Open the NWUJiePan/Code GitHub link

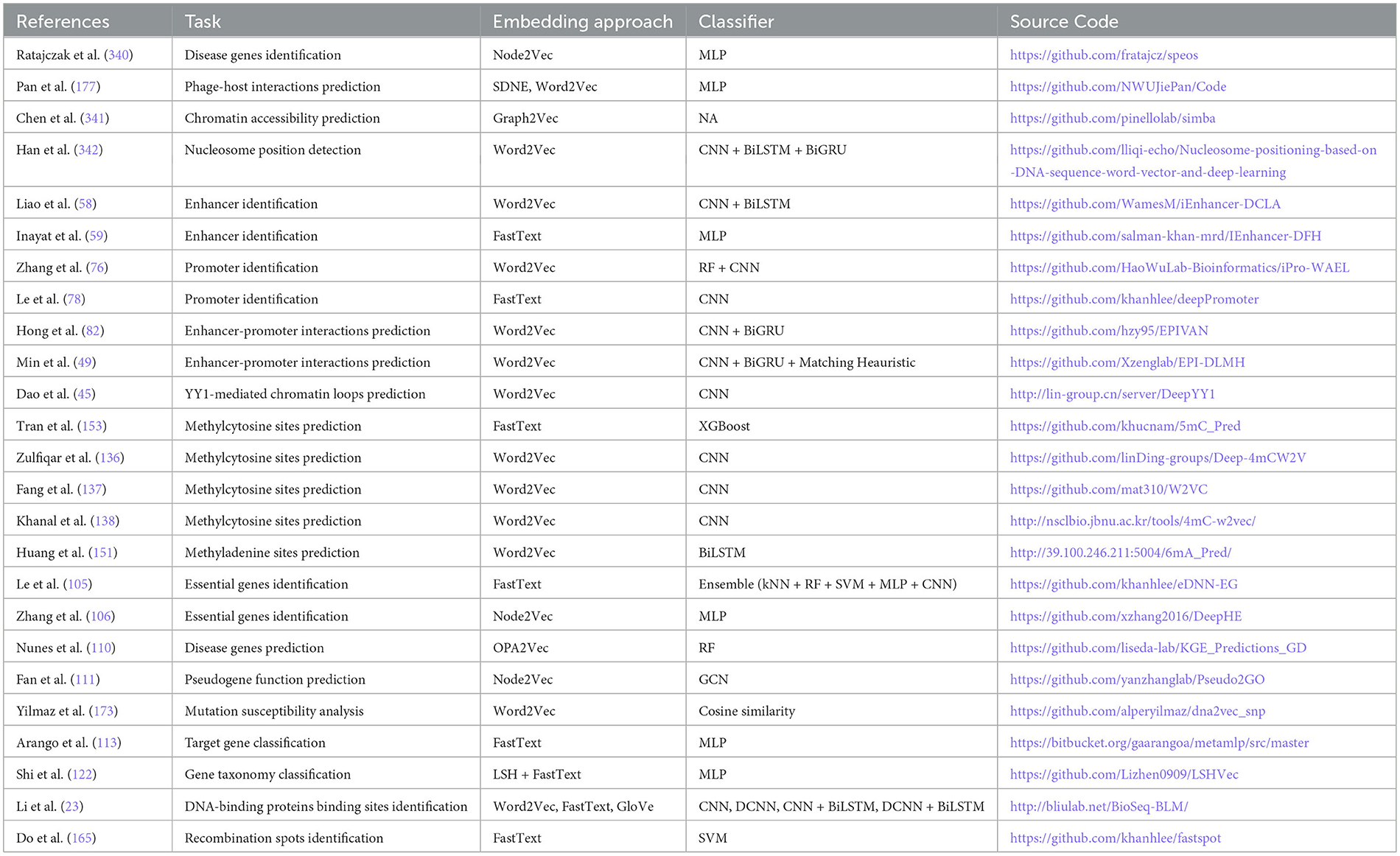pos(1118,87)
